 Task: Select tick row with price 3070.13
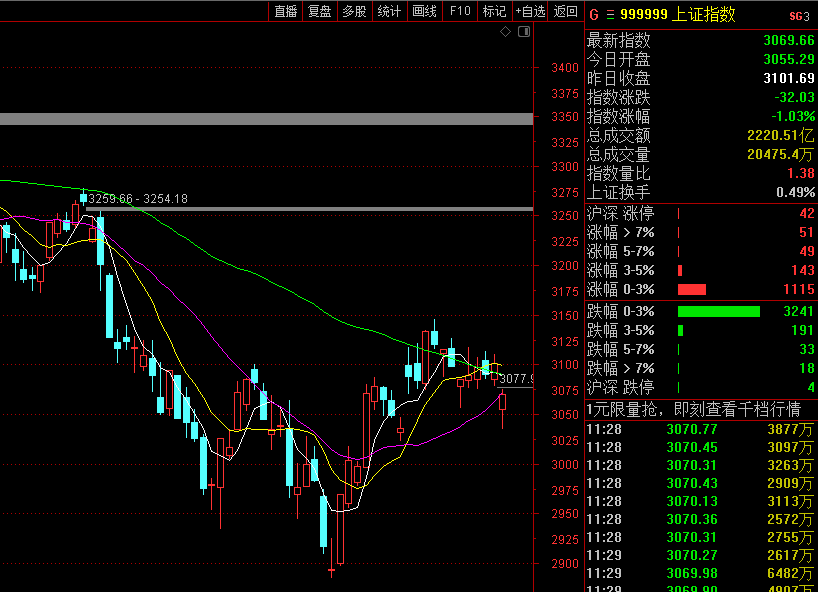point(700,501)
